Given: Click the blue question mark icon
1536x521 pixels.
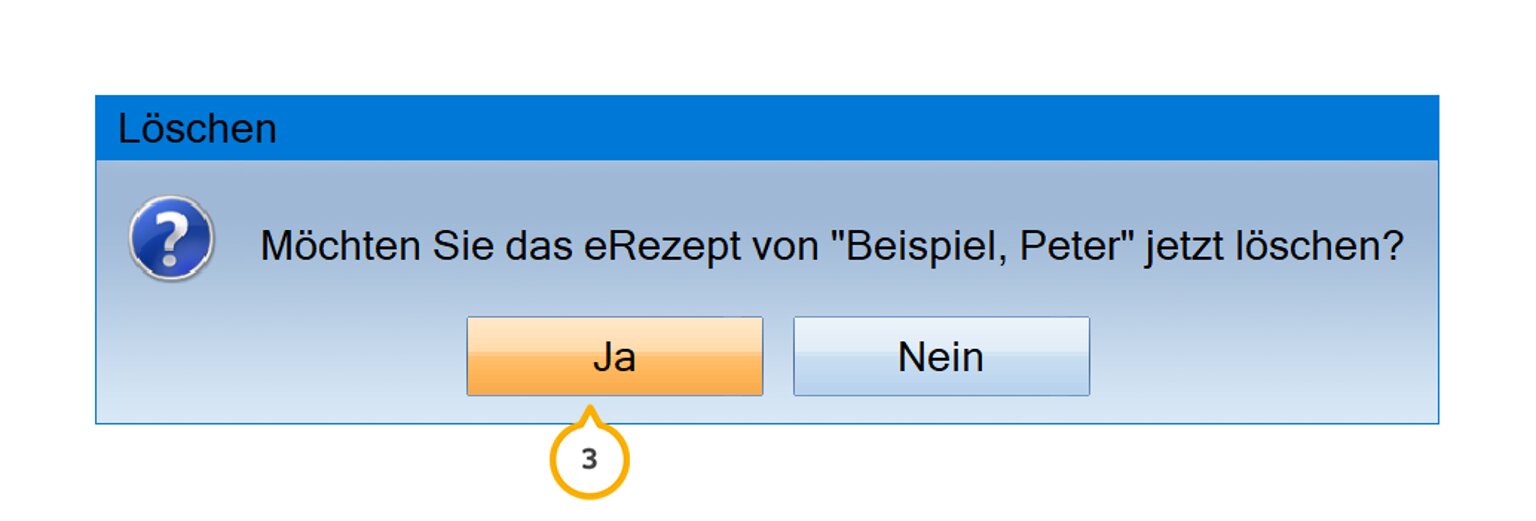Looking at the screenshot, I should [171, 239].
